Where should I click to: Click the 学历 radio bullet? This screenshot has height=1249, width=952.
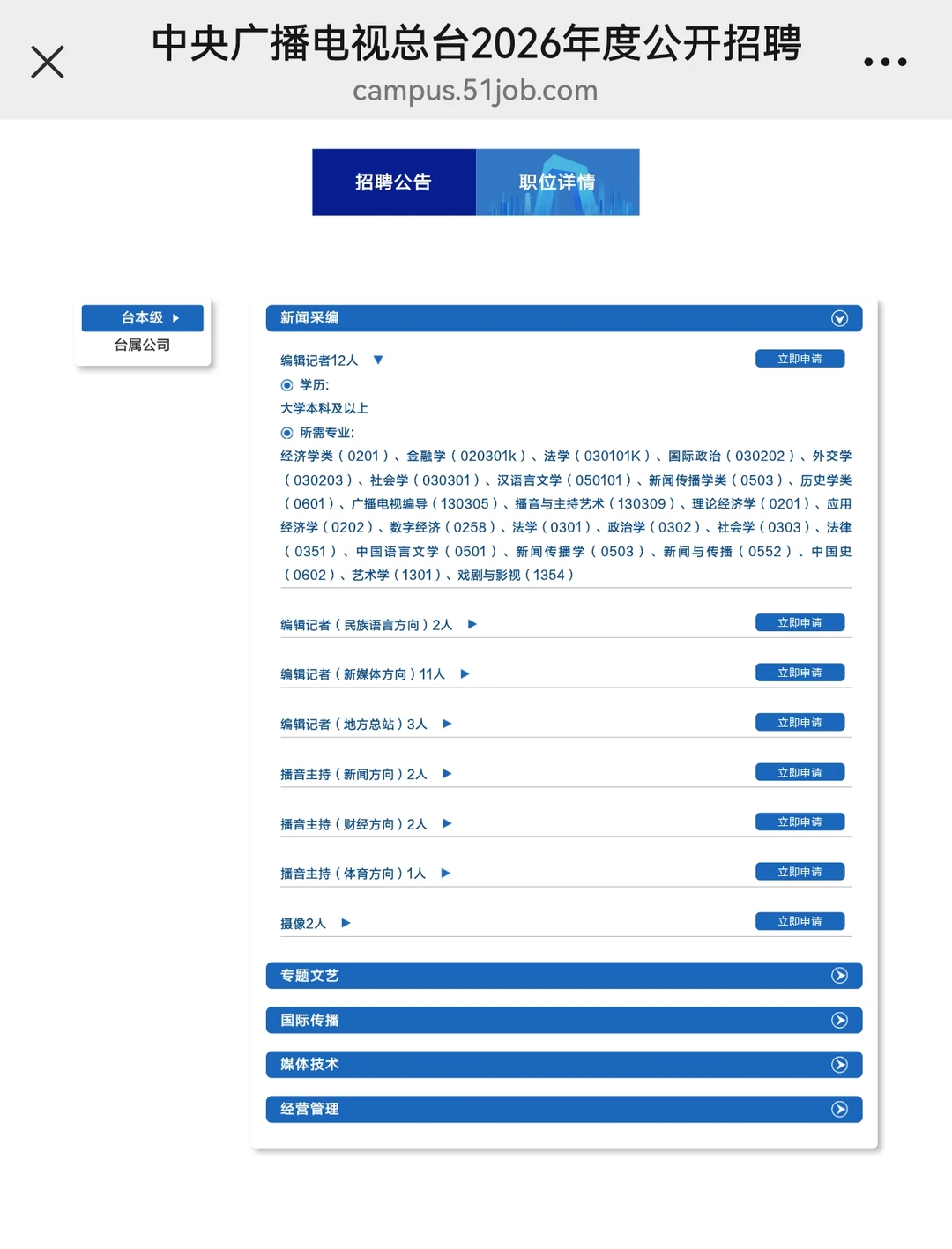(286, 385)
